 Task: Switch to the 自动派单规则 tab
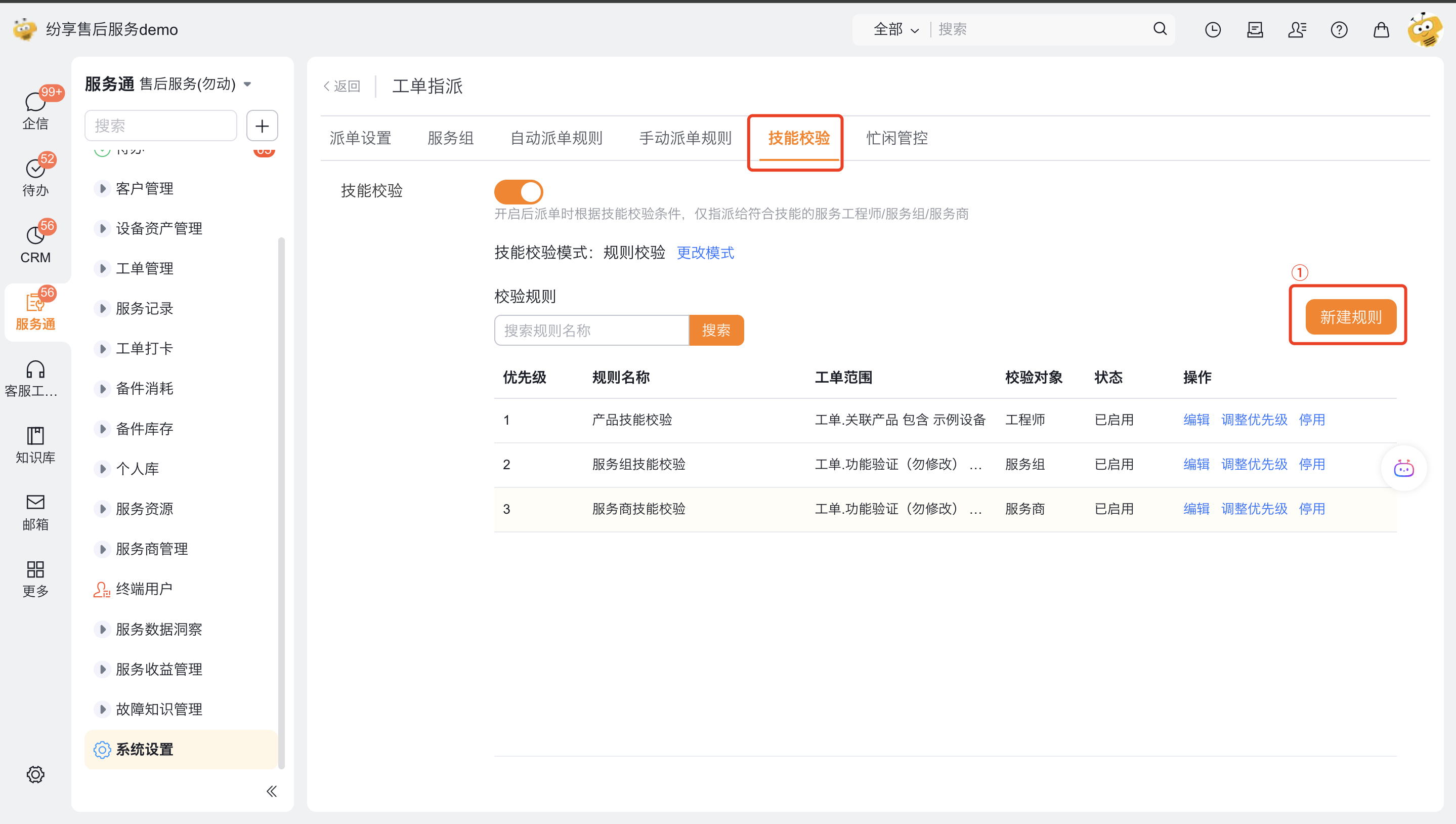click(555, 138)
